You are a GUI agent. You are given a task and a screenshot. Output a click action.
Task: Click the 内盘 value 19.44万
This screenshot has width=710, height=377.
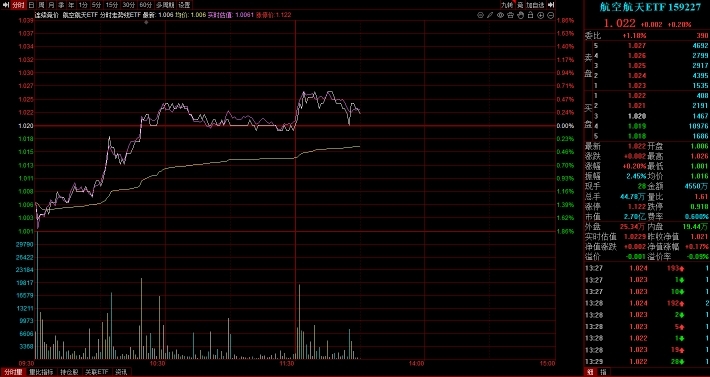[x=696, y=226]
